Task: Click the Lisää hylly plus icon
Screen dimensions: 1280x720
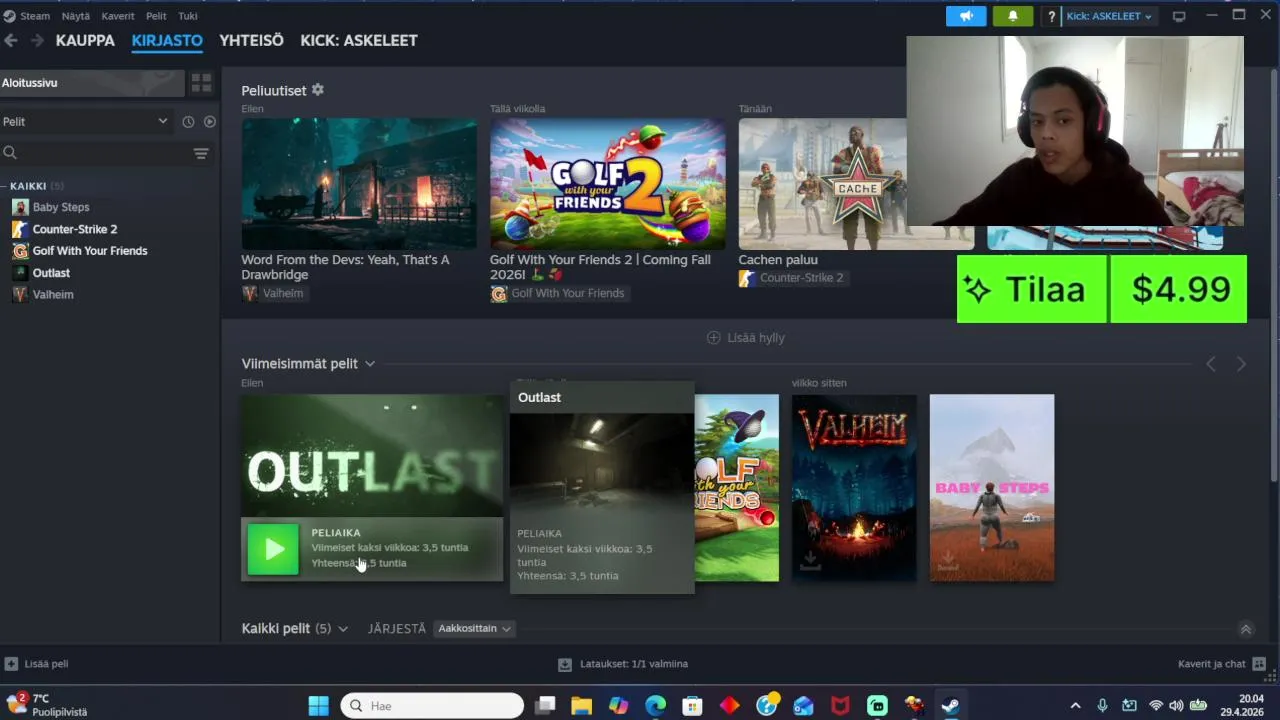Action: [713, 338]
